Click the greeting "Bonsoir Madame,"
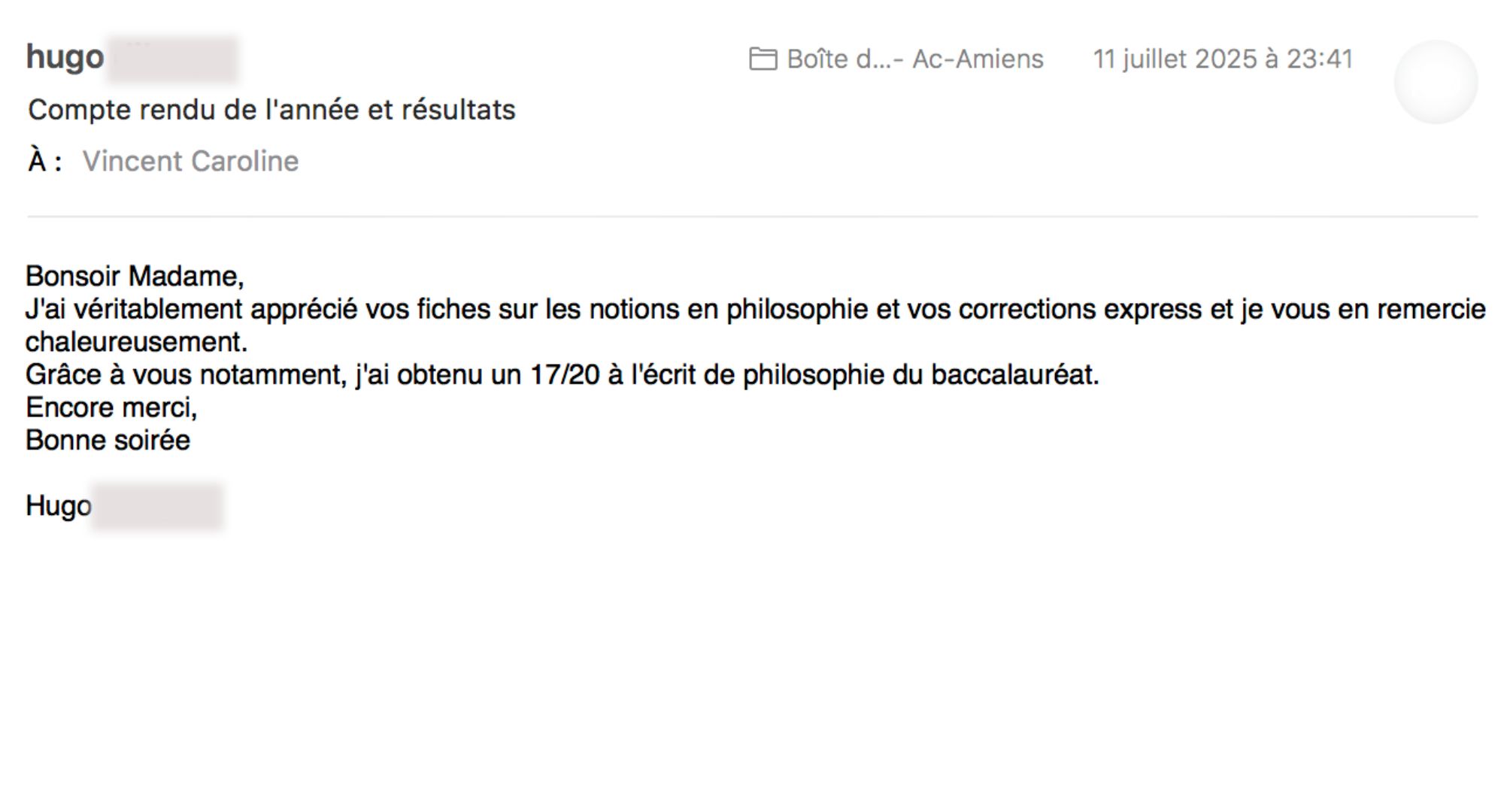1504x812 pixels. point(135,277)
